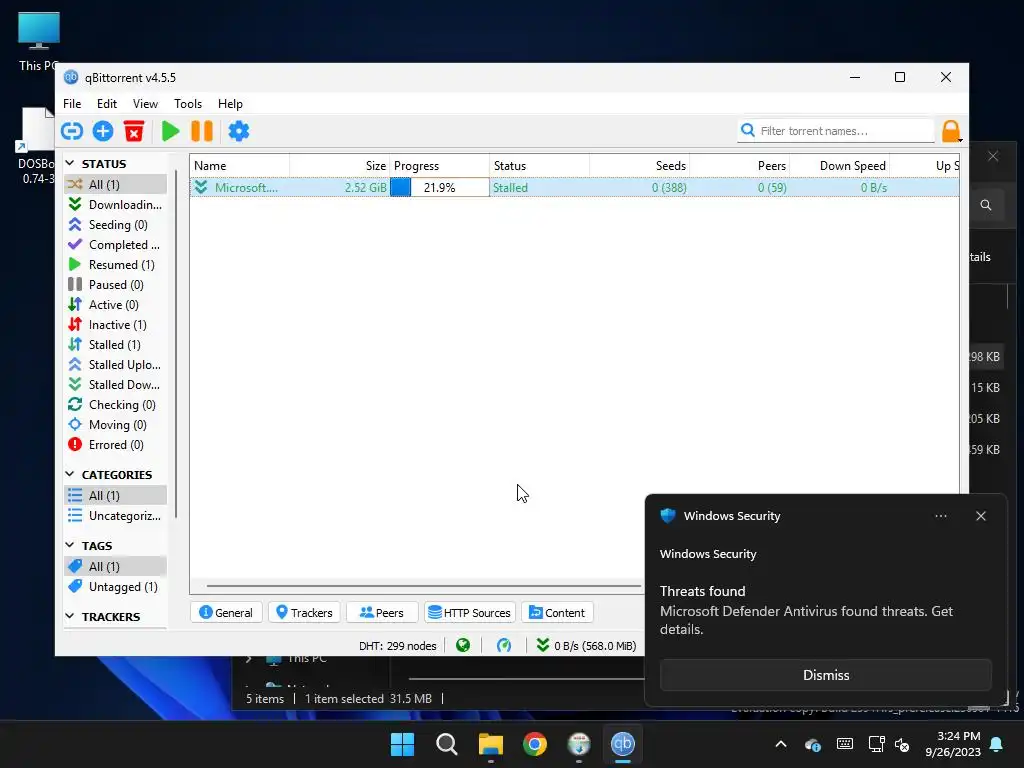This screenshot has width=1024, height=768.
Task: Click the Filter torrent names search field
Action: (836, 131)
